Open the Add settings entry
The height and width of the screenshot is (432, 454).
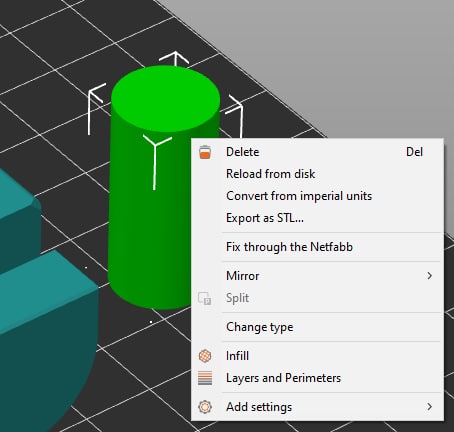pos(317,407)
